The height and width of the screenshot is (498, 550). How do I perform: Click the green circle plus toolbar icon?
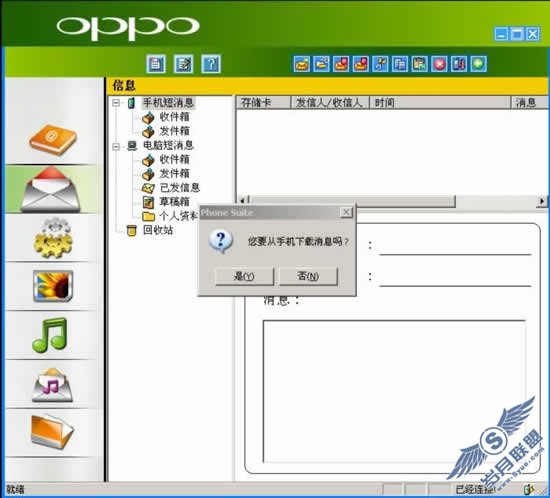[x=478, y=64]
